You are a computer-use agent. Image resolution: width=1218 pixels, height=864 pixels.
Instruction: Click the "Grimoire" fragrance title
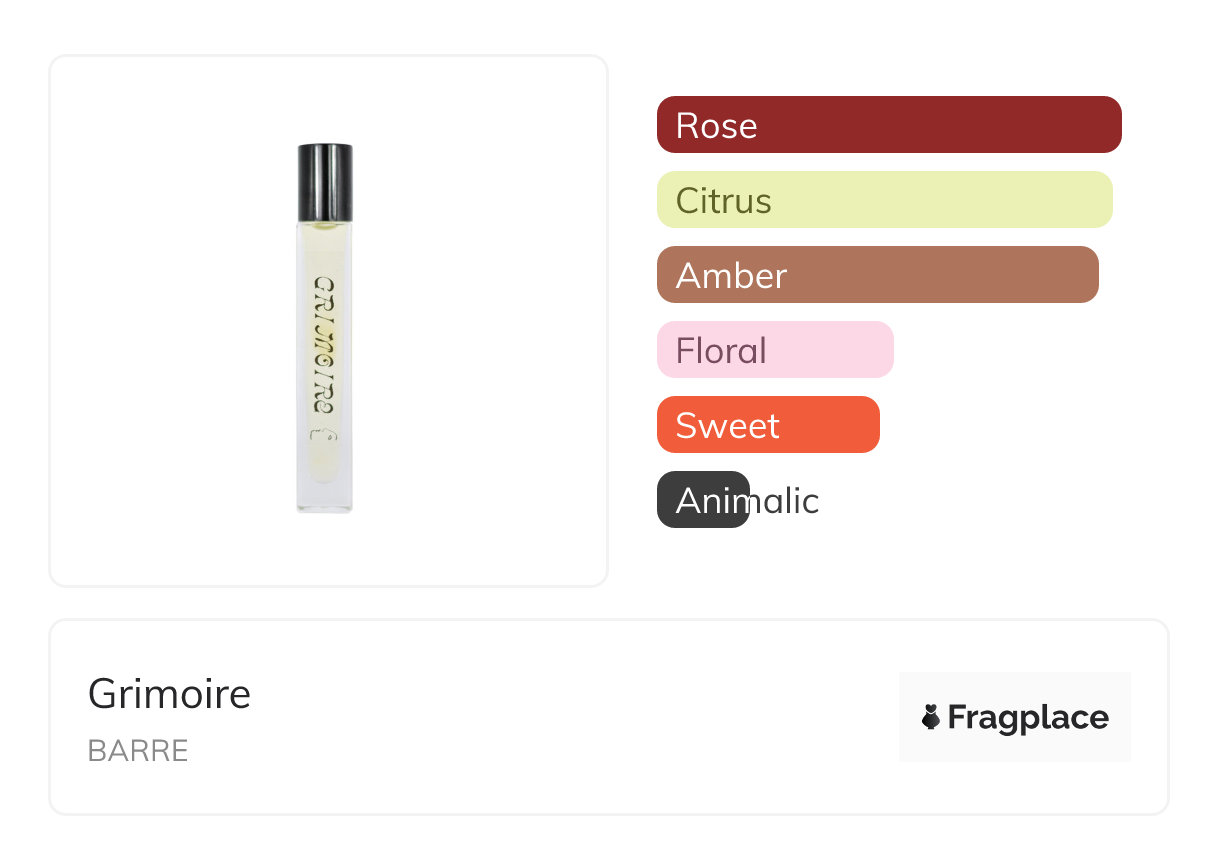pos(169,693)
